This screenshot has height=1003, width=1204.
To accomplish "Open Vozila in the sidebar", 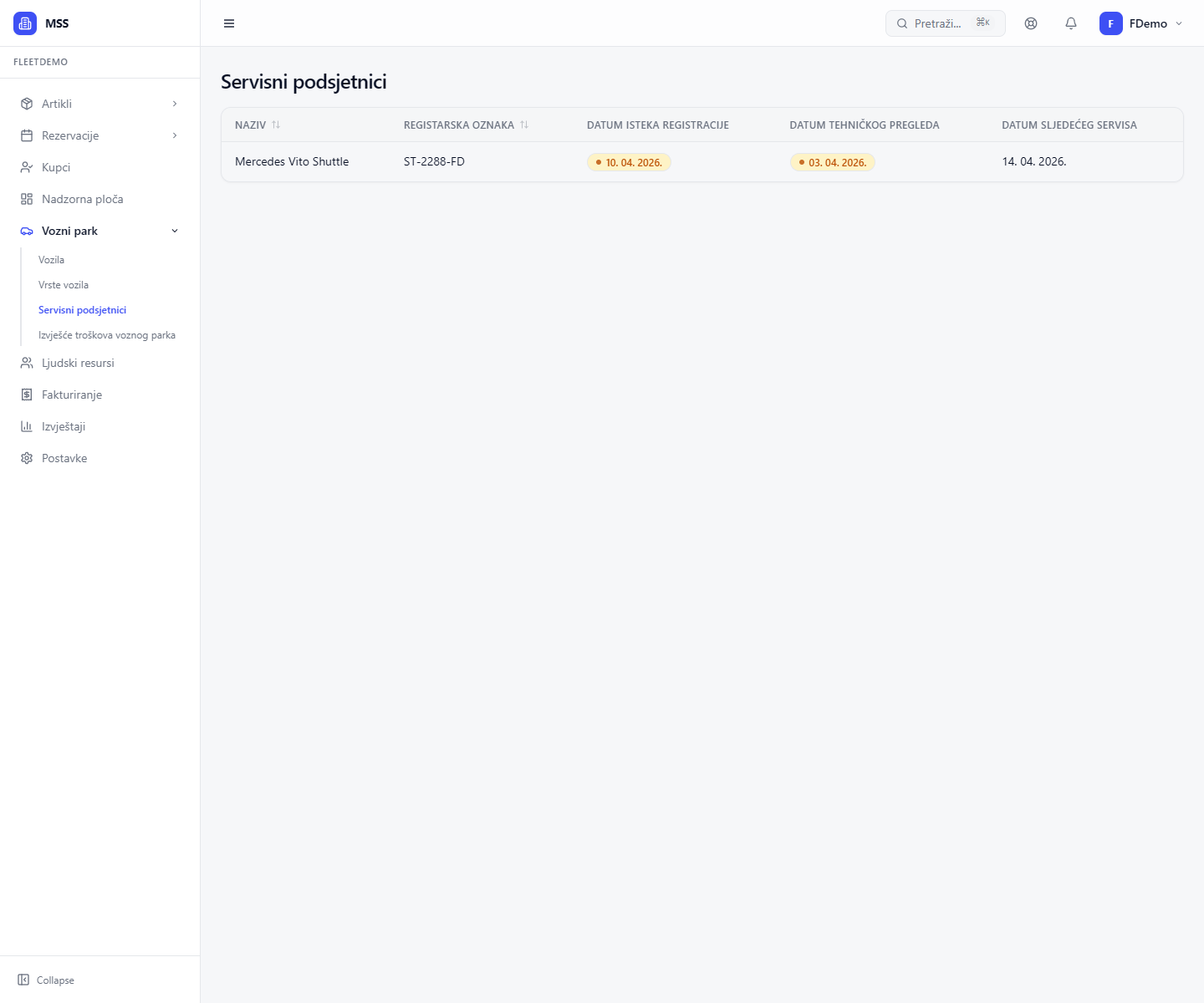I will point(51,260).
